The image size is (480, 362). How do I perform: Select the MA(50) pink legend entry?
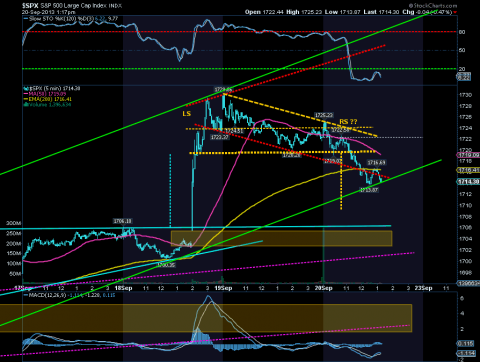47,94
